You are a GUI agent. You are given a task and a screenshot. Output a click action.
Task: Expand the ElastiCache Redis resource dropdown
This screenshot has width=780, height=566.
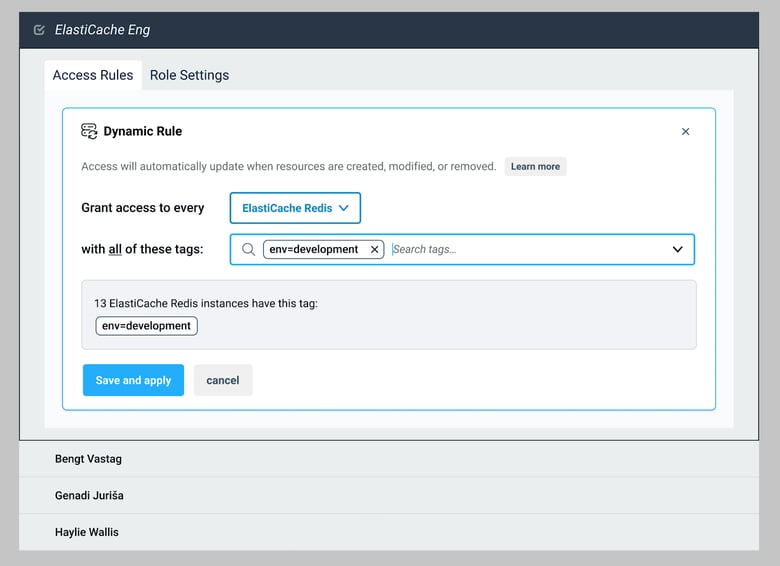pos(295,208)
